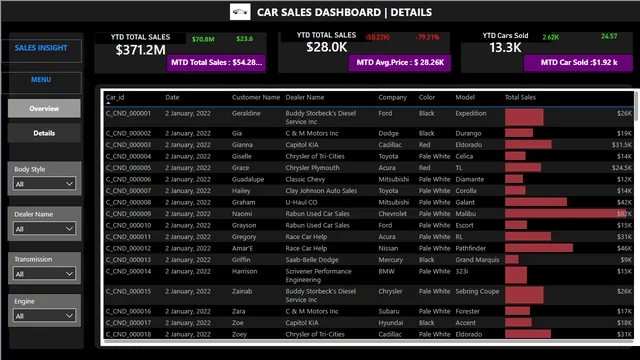Image resolution: width=640 pixels, height=360 pixels.
Task: Click model Sebring Coupe
Action: click(x=477, y=291)
